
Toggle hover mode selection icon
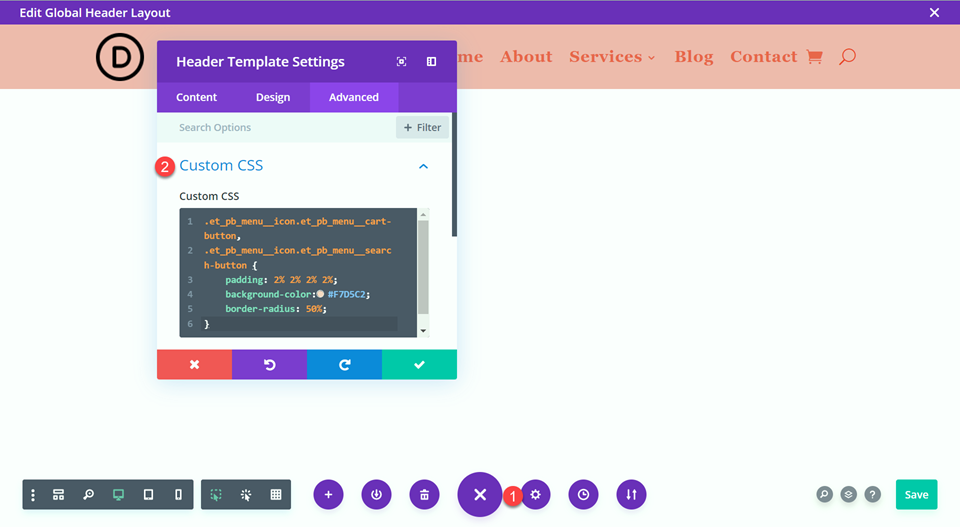[216, 495]
